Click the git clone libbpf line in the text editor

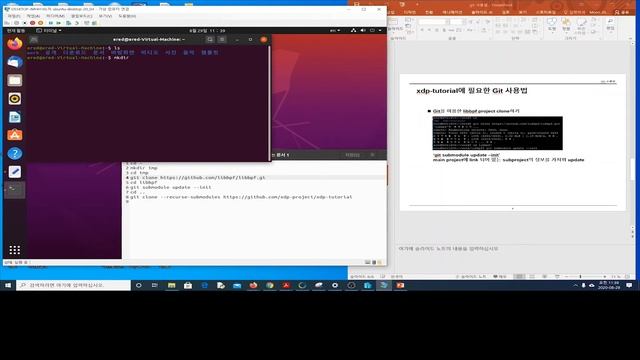coord(198,178)
